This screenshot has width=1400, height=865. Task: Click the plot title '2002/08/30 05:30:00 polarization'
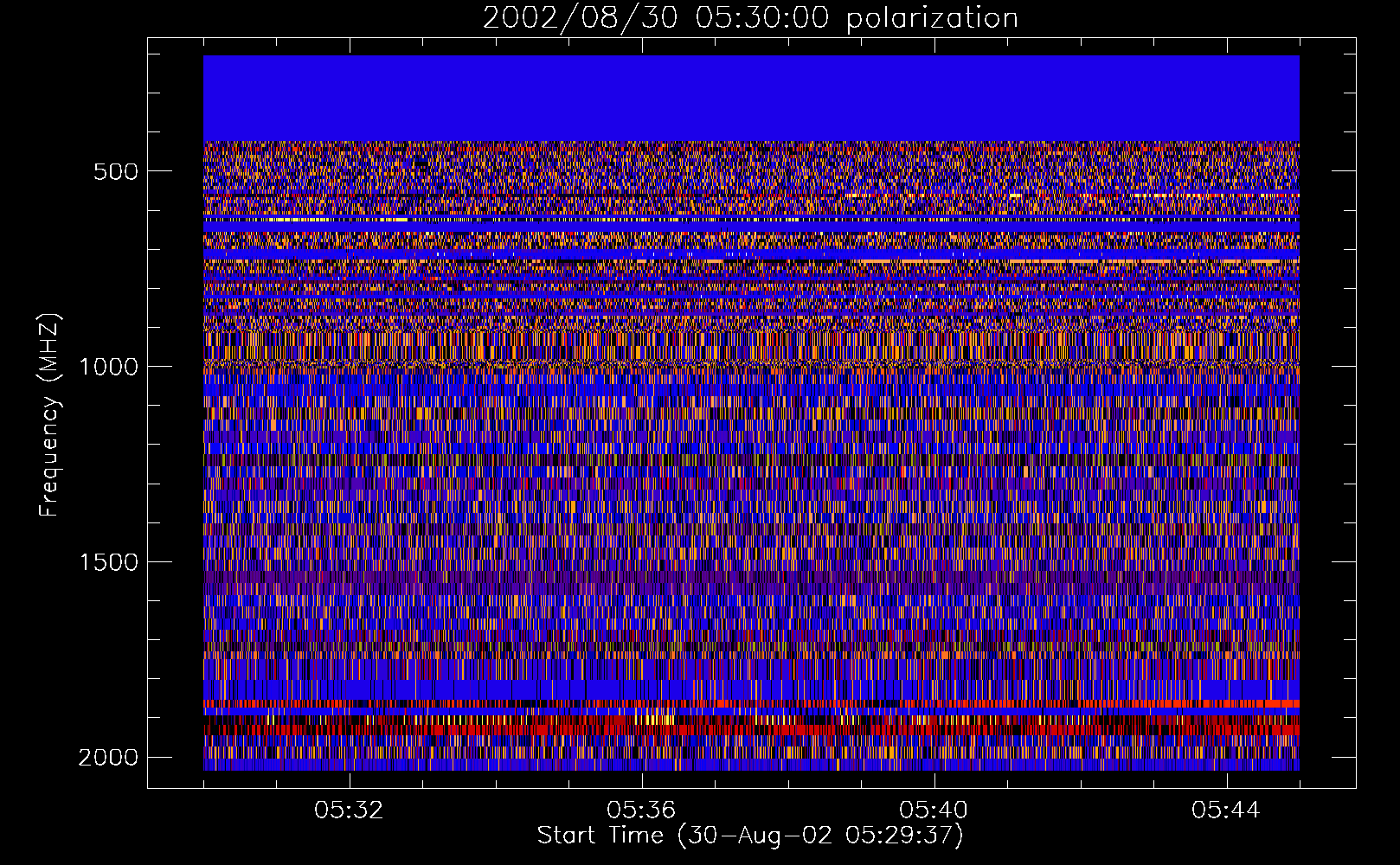pos(750,18)
